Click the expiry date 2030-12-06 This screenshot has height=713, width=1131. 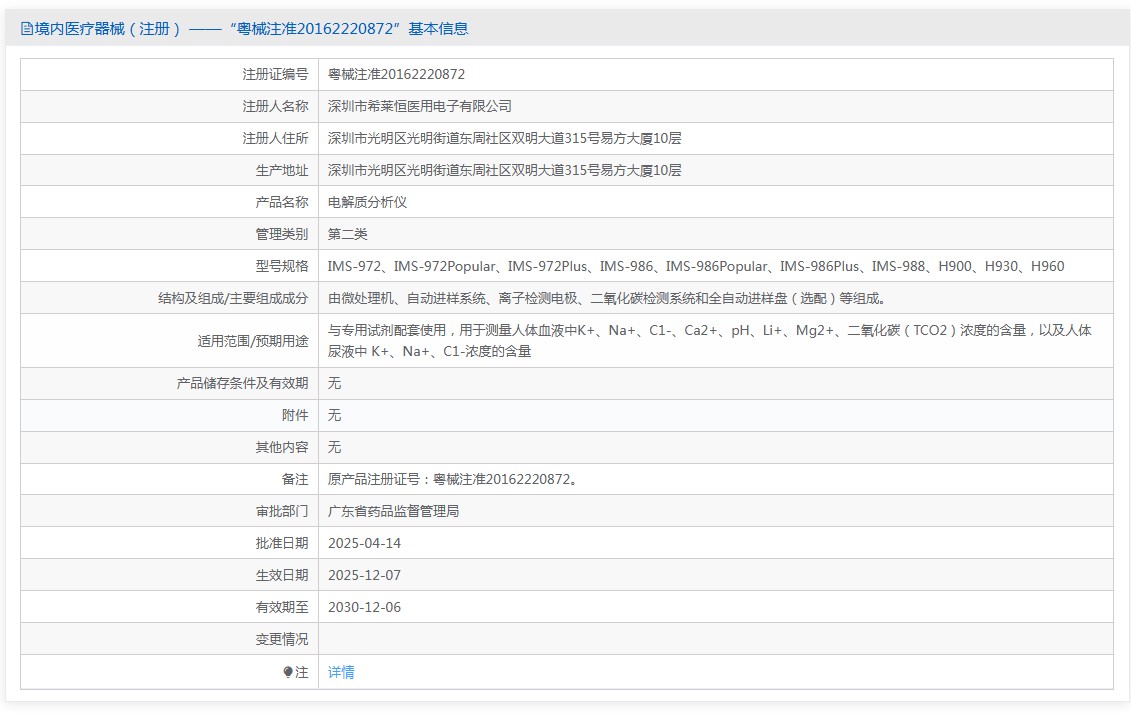click(364, 607)
